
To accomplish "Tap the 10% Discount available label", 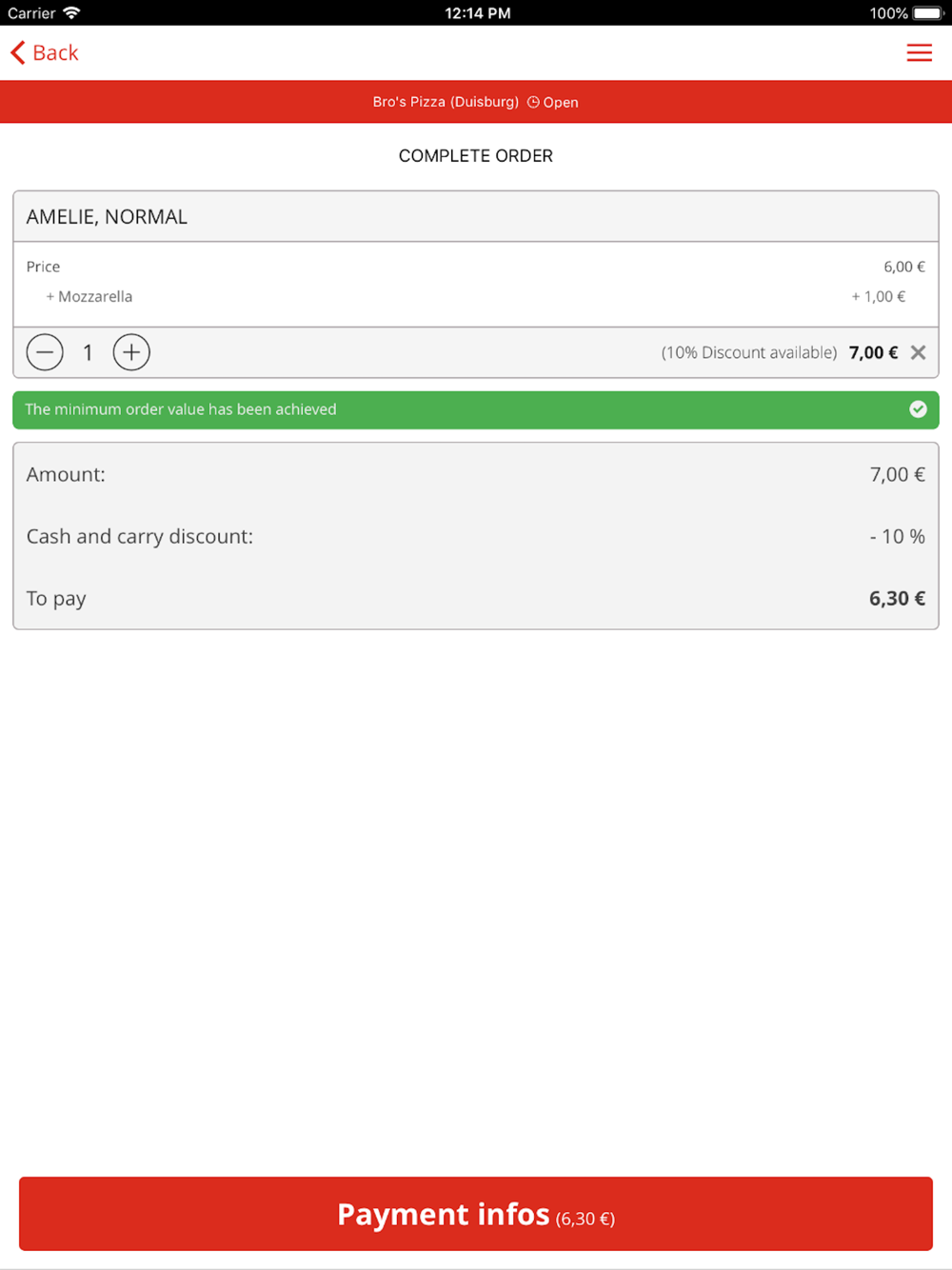I will 749,352.
